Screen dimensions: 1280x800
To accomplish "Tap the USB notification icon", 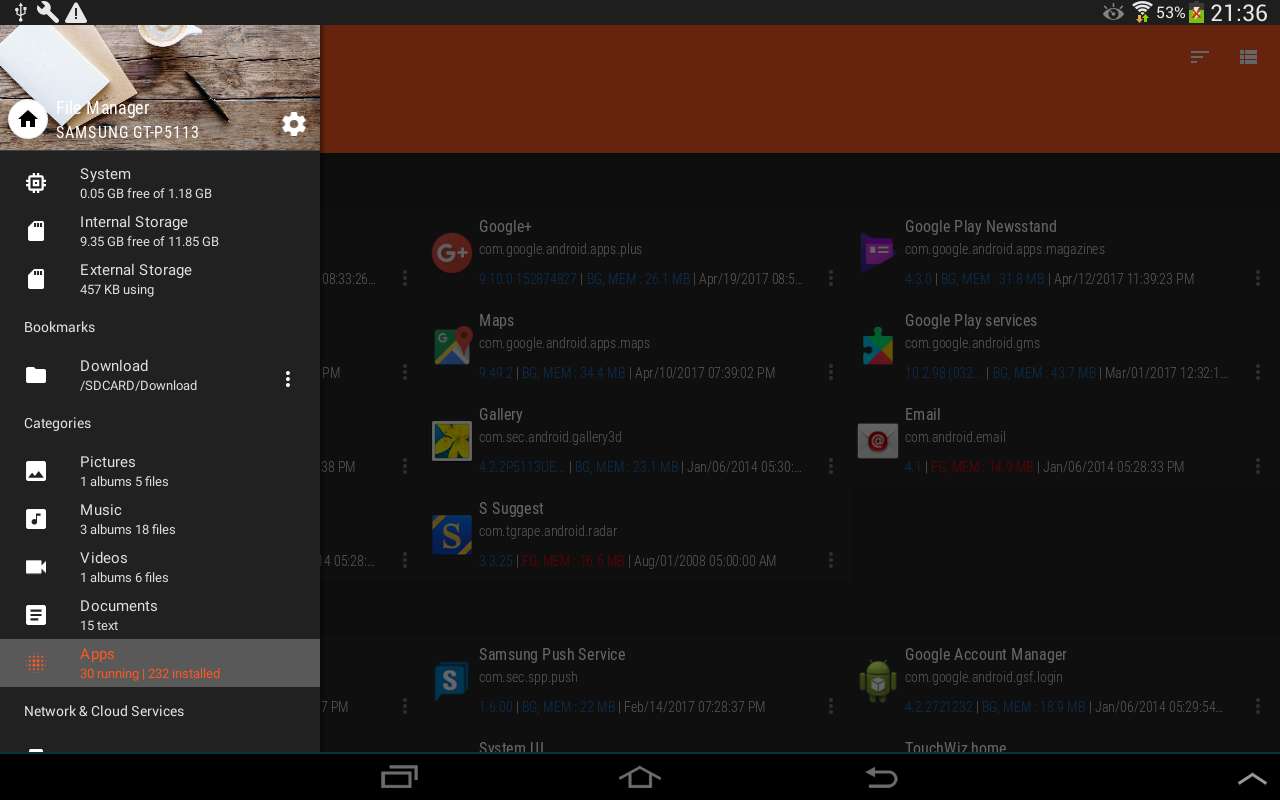I will tap(20, 12).
